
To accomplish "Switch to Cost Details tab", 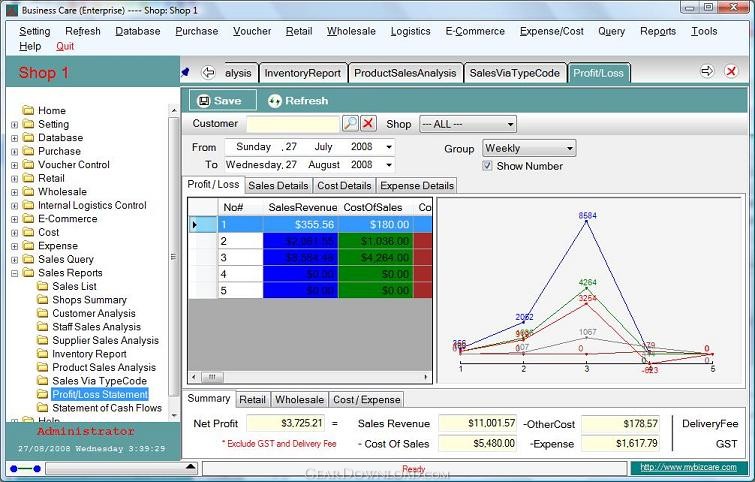I will coord(344,185).
